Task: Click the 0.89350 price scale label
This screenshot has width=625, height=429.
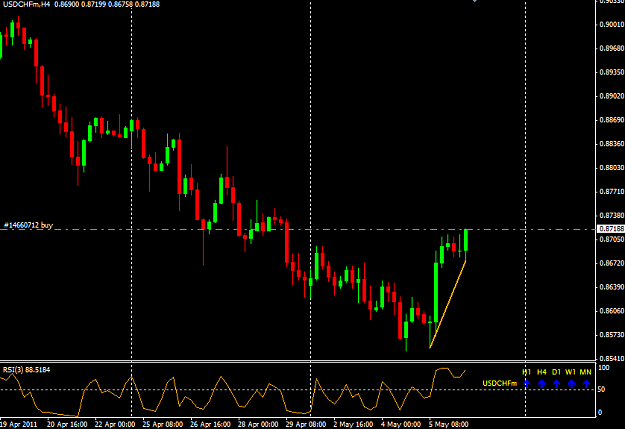Action: (612, 72)
